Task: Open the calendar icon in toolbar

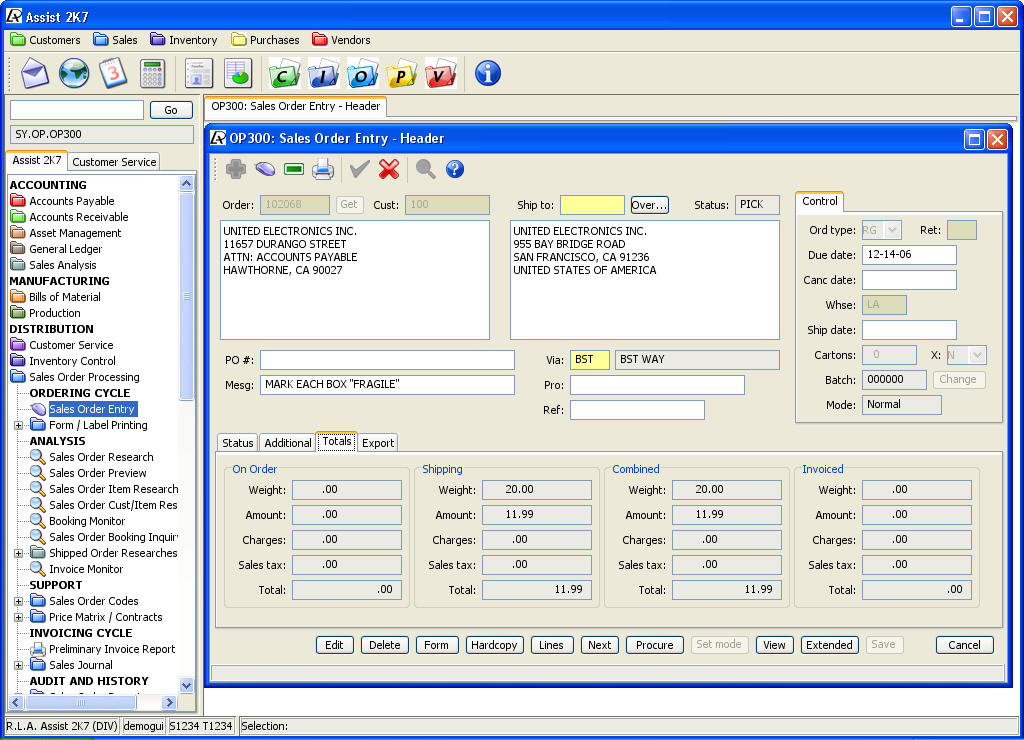Action: pyautogui.click(x=112, y=73)
